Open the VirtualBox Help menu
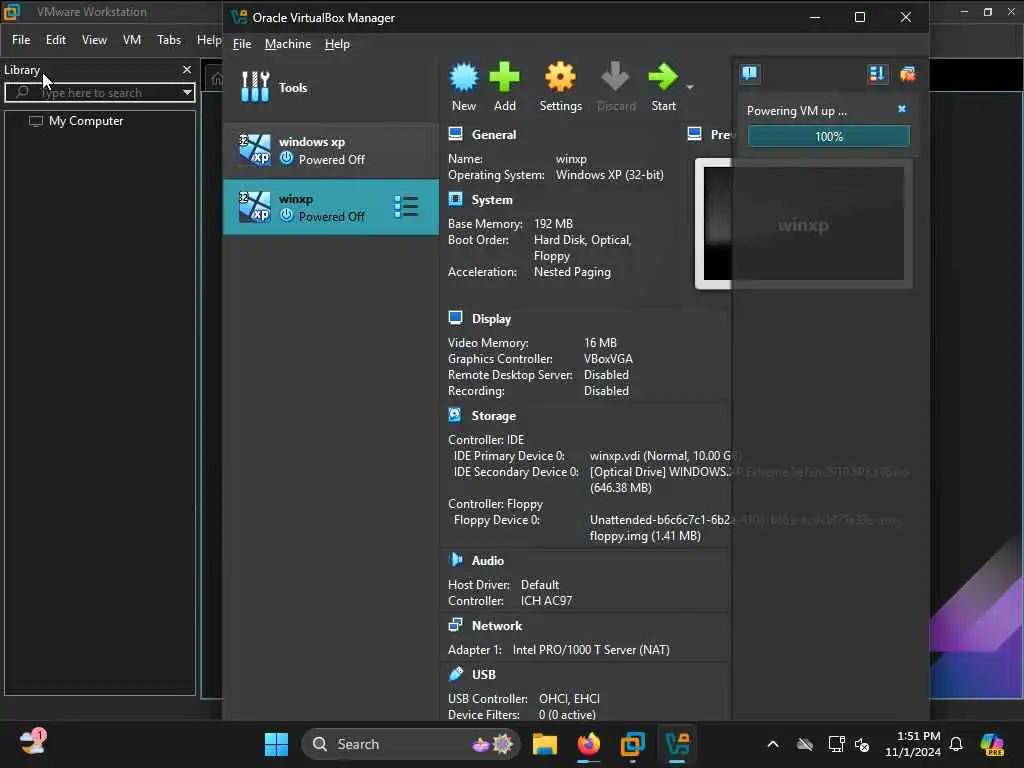This screenshot has width=1024, height=768. pos(337,44)
